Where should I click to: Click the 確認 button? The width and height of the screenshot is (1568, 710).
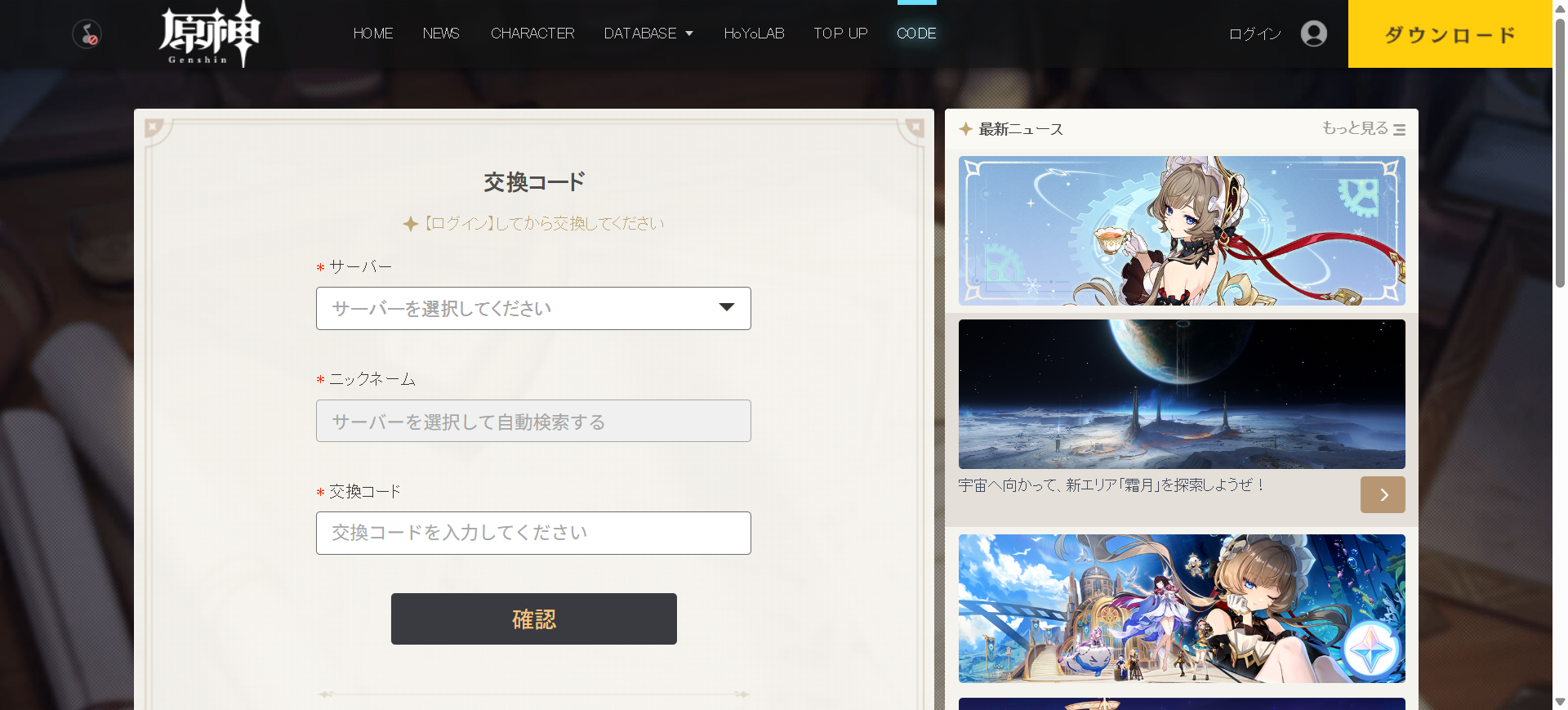[x=533, y=618]
